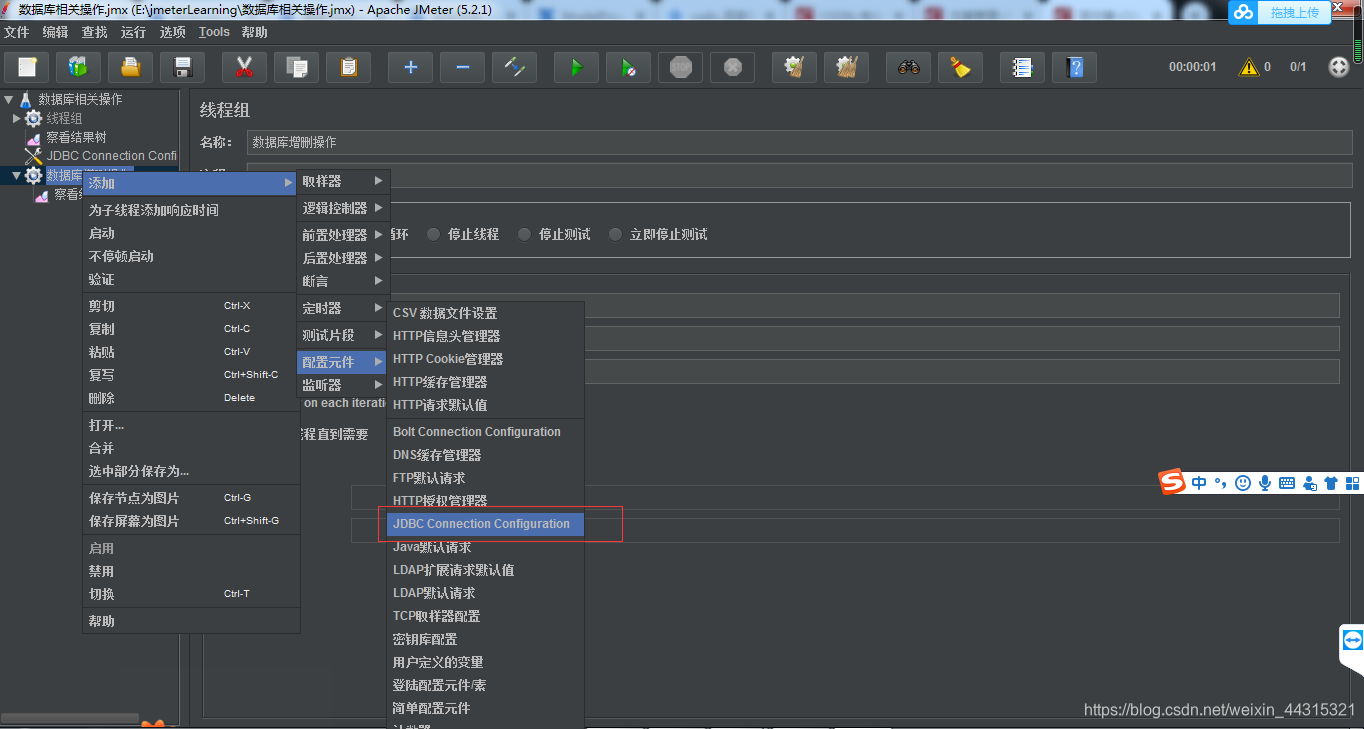The image size is (1364, 729).
Task: Click the Paste clipboard toolbar icon
Action: (348, 67)
